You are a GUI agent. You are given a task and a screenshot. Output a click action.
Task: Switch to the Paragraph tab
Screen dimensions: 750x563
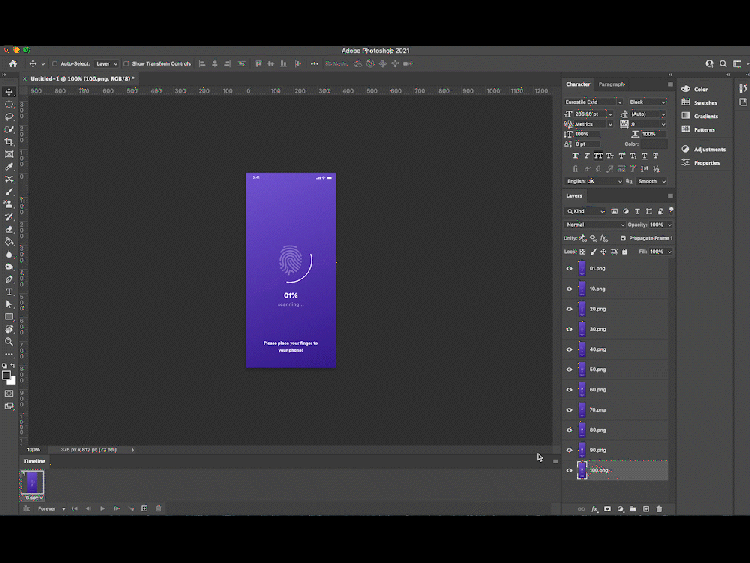click(x=612, y=84)
